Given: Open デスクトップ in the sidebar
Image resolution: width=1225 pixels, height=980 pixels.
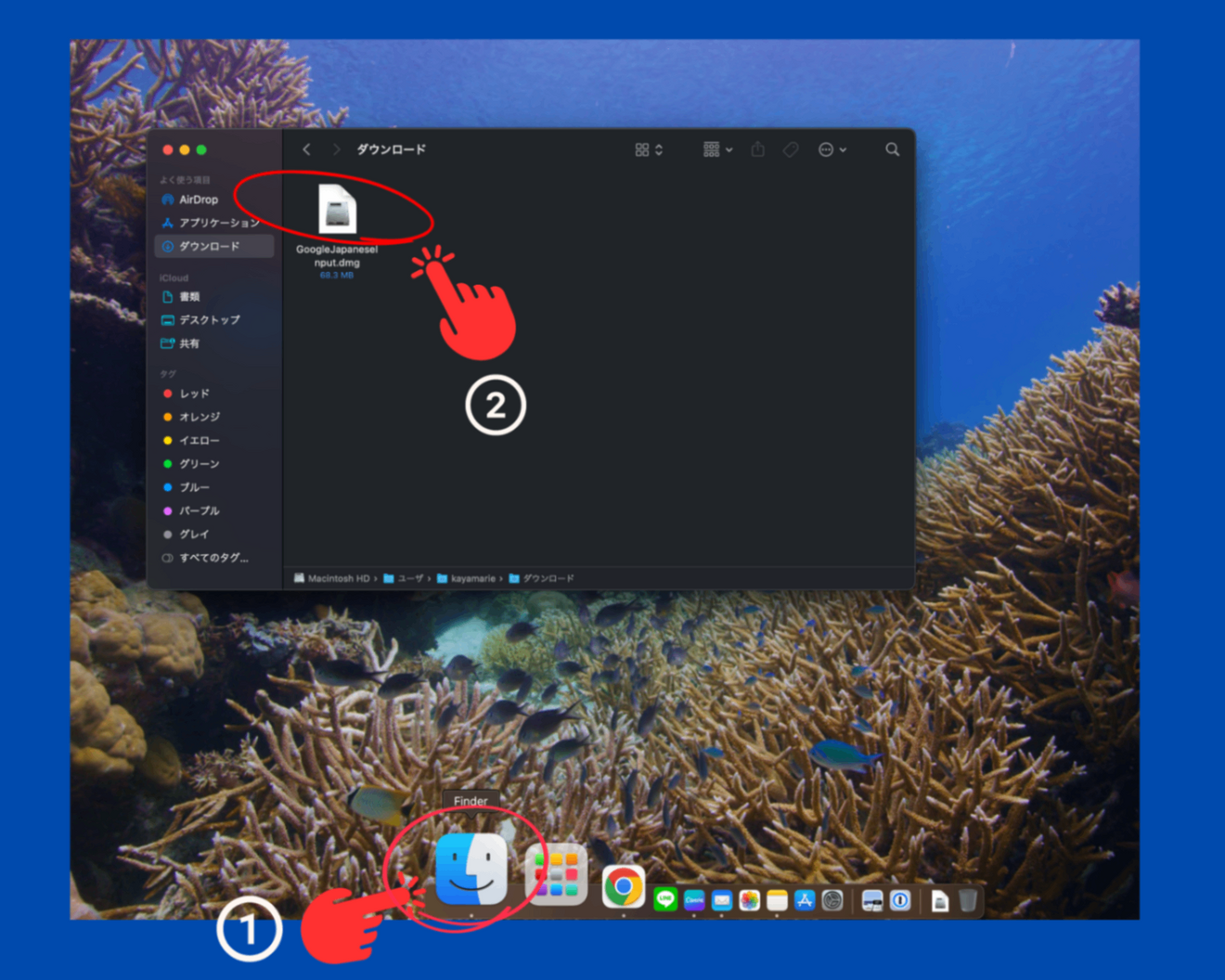Looking at the screenshot, I should 213,320.
